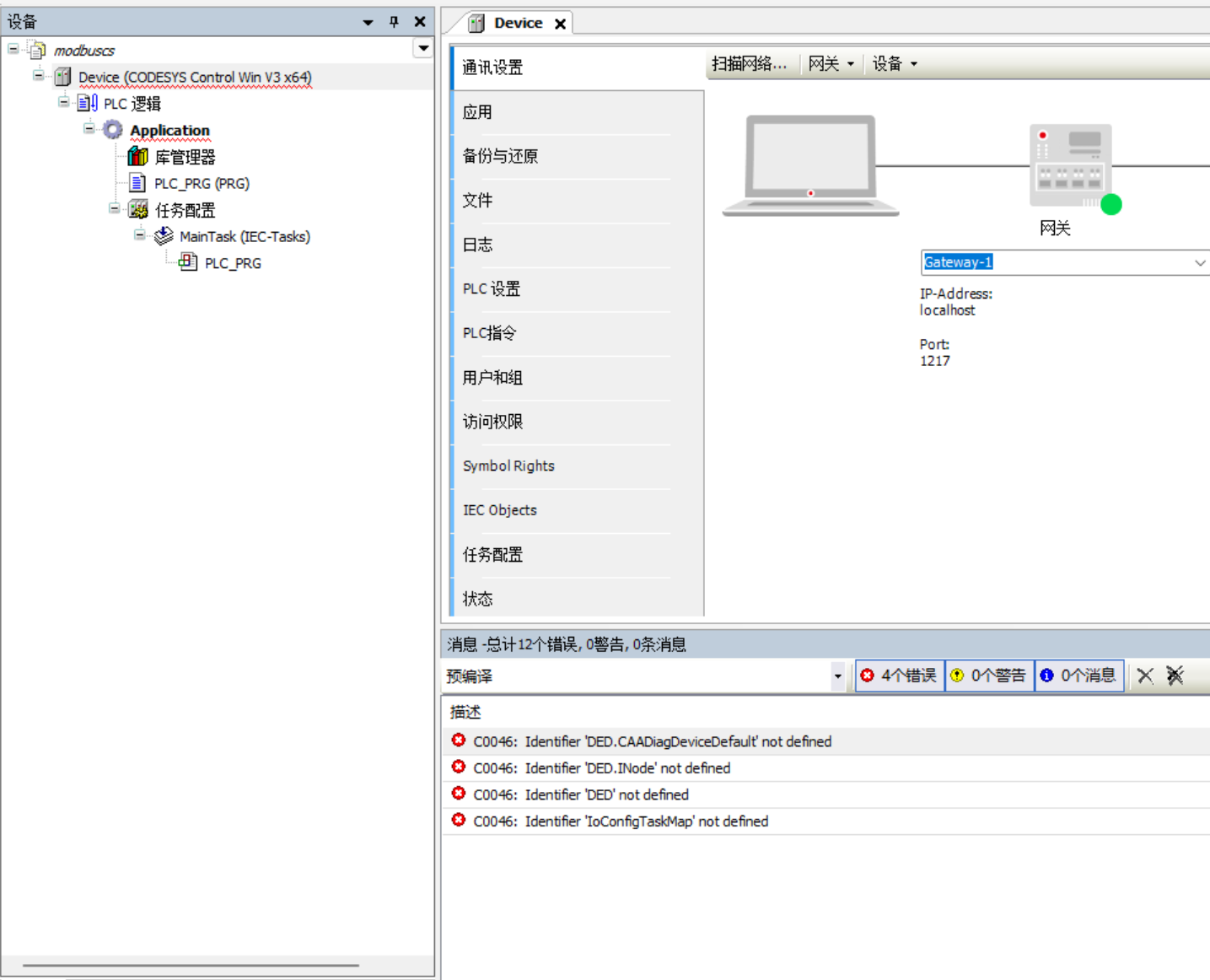Open the 预编译 message category dropdown
Image resolution: width=1210 pixels, height=980 pixels.
[x=837, y=676]
